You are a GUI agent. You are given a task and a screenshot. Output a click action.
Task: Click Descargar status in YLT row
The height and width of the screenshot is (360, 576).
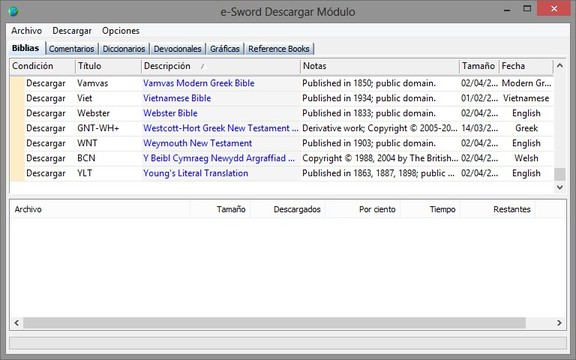[46, 174]
